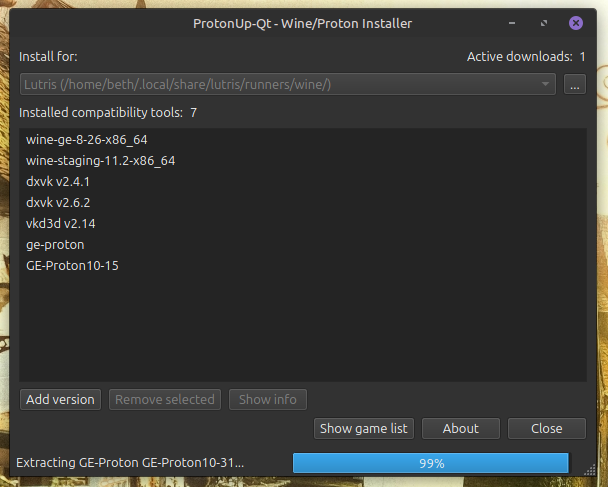Open the About dialog

(461, 428)
